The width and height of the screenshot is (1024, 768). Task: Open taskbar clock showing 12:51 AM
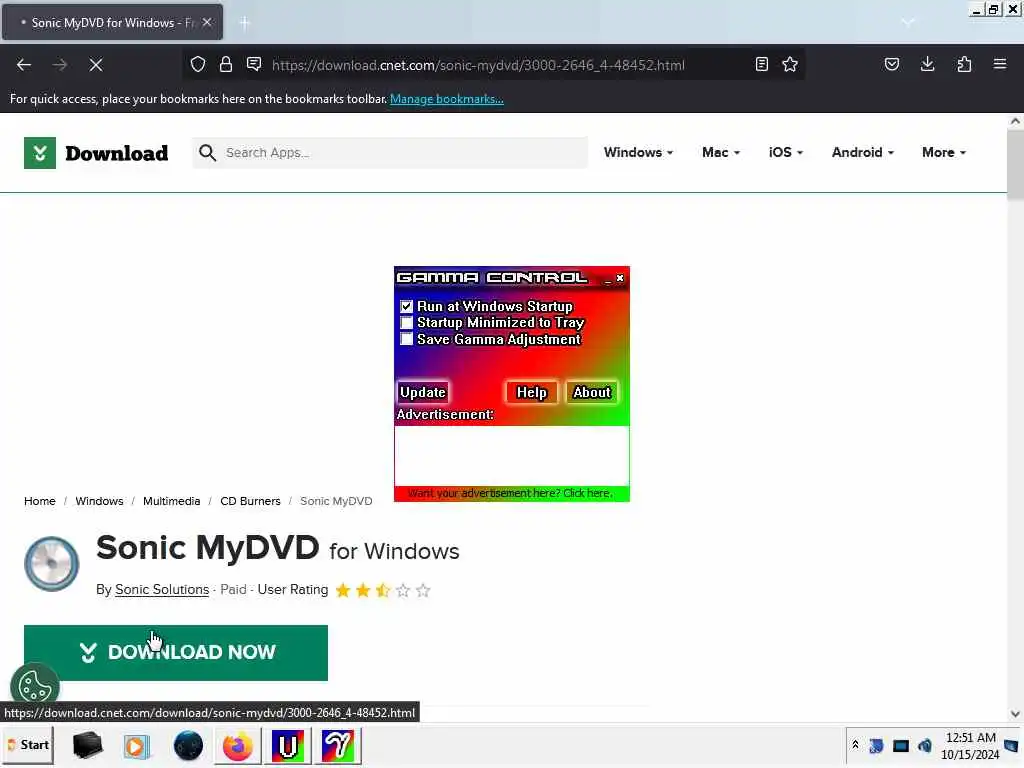tap(970, 745)
